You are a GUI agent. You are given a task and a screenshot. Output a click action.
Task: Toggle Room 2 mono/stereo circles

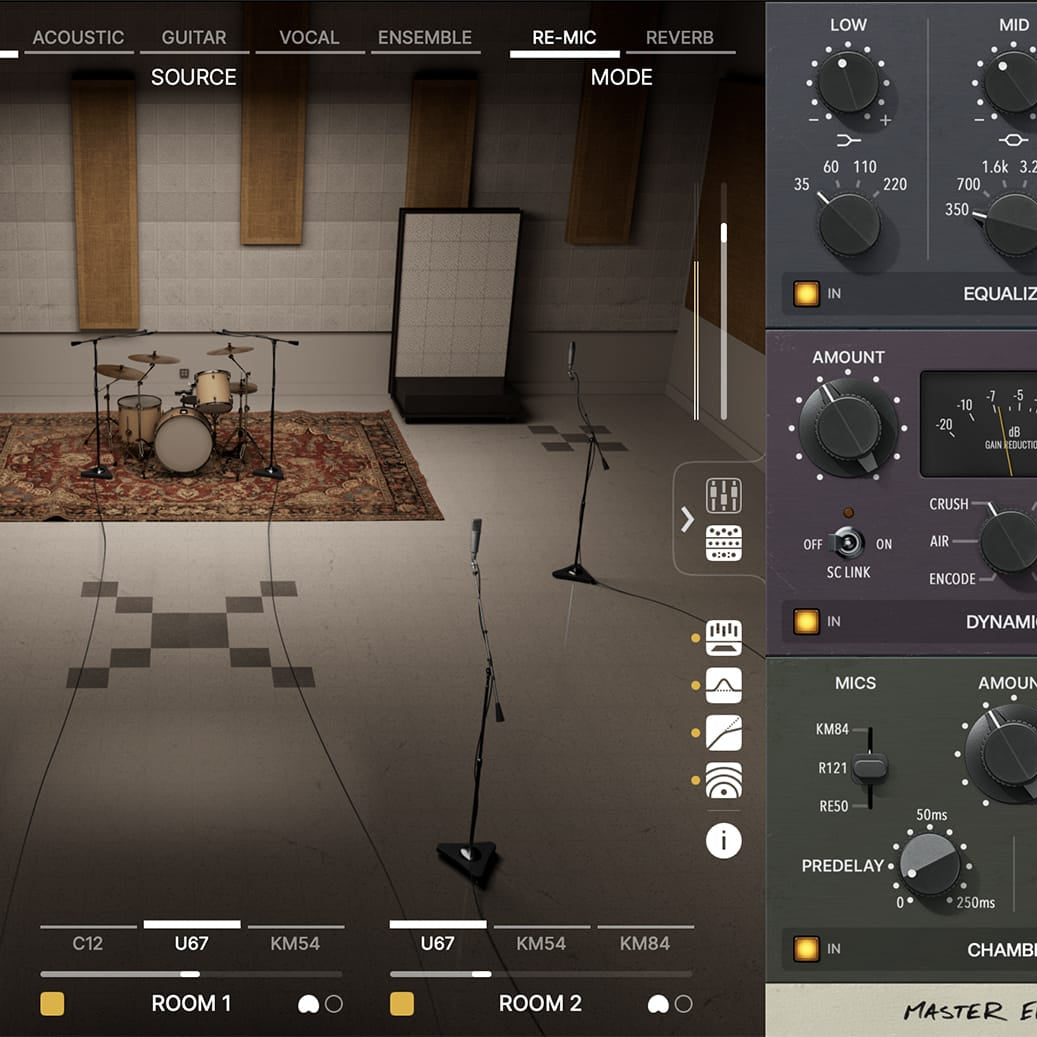(x=669, y=1003)
